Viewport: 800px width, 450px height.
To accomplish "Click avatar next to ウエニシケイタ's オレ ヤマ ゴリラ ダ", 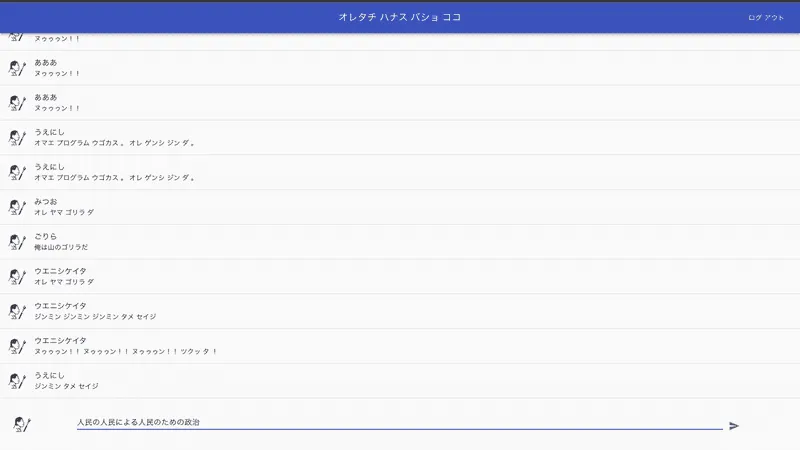I will 17,276.
